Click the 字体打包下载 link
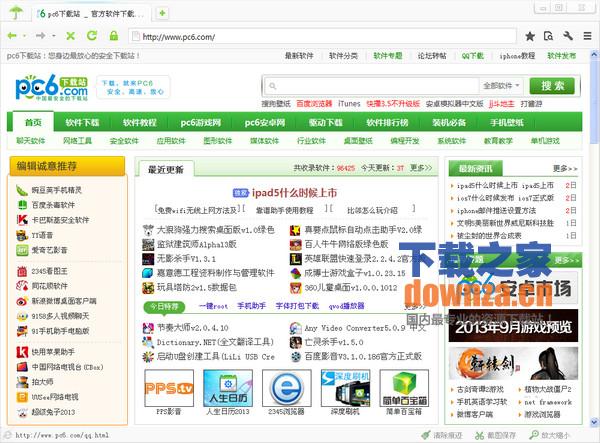 click(x=297, y=306)
